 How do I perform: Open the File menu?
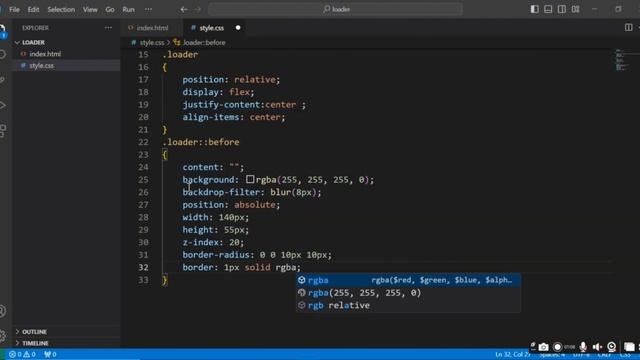14,9
